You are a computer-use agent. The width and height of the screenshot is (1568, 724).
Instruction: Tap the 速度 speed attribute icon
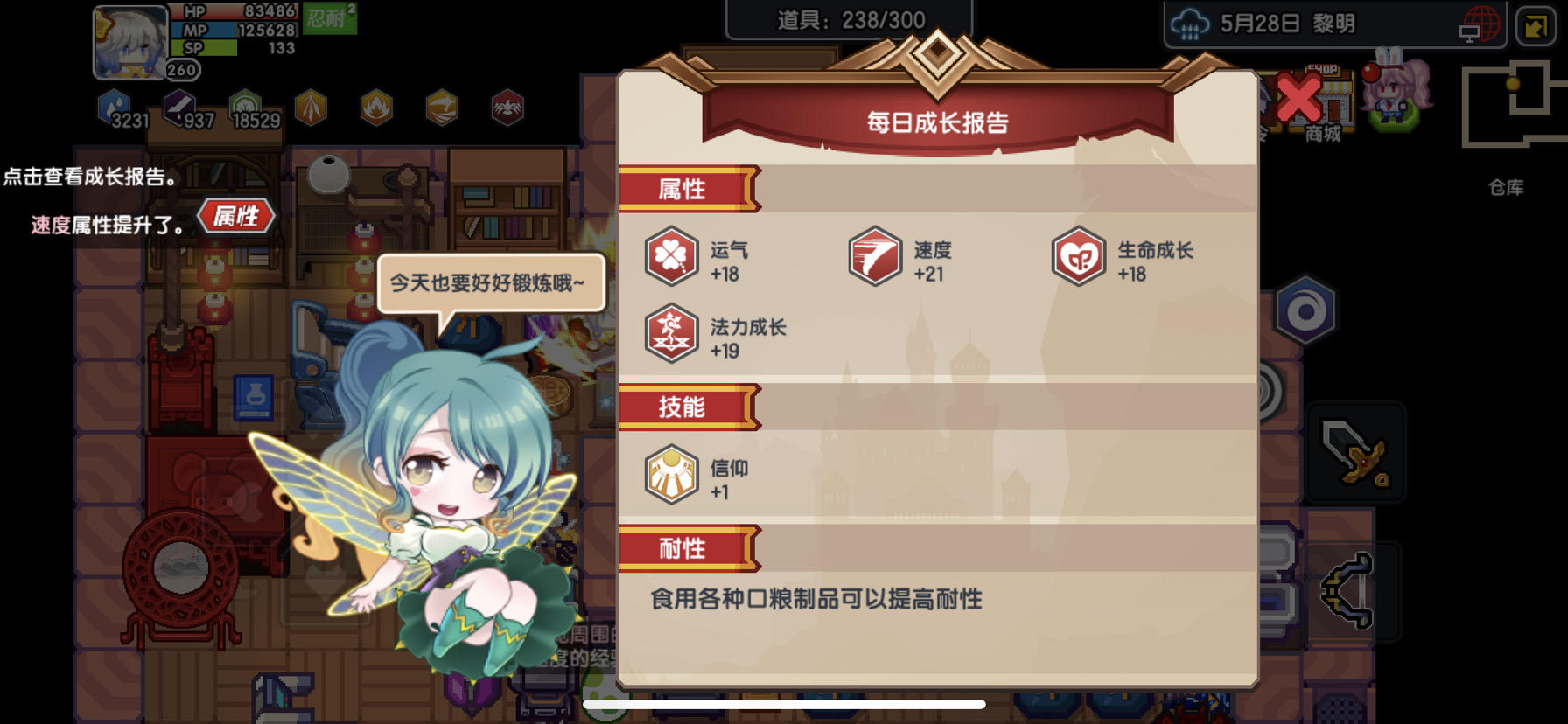[x=875, y=256]
